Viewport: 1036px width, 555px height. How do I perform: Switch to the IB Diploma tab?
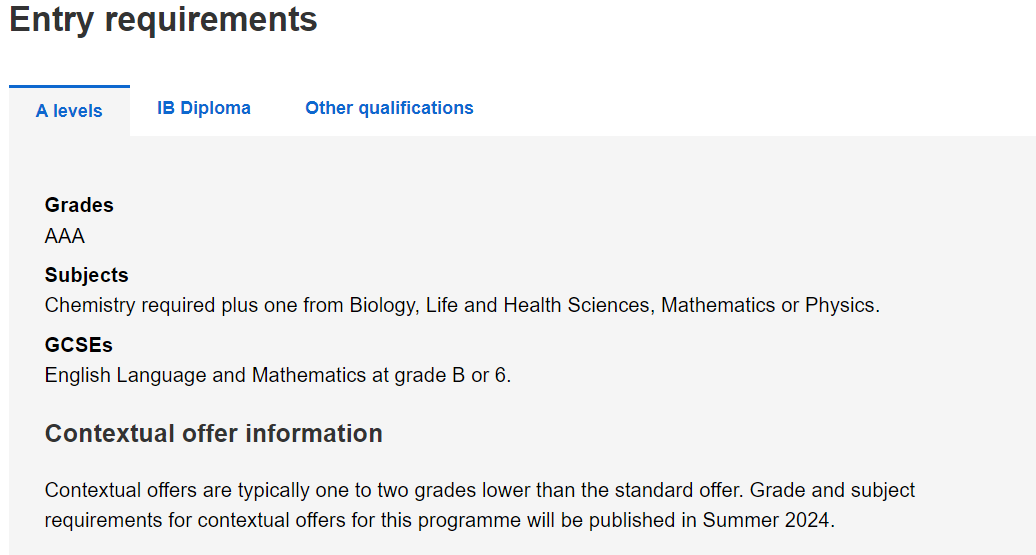[204, 108]
